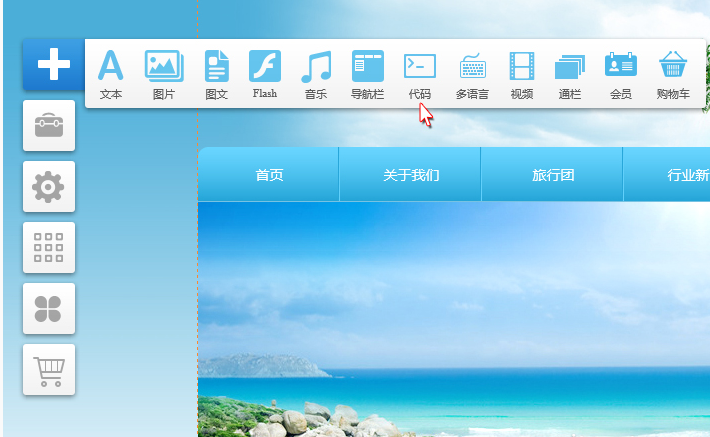Open the grid apps sidebar button
Screen dimensions: 710x437
49,247
